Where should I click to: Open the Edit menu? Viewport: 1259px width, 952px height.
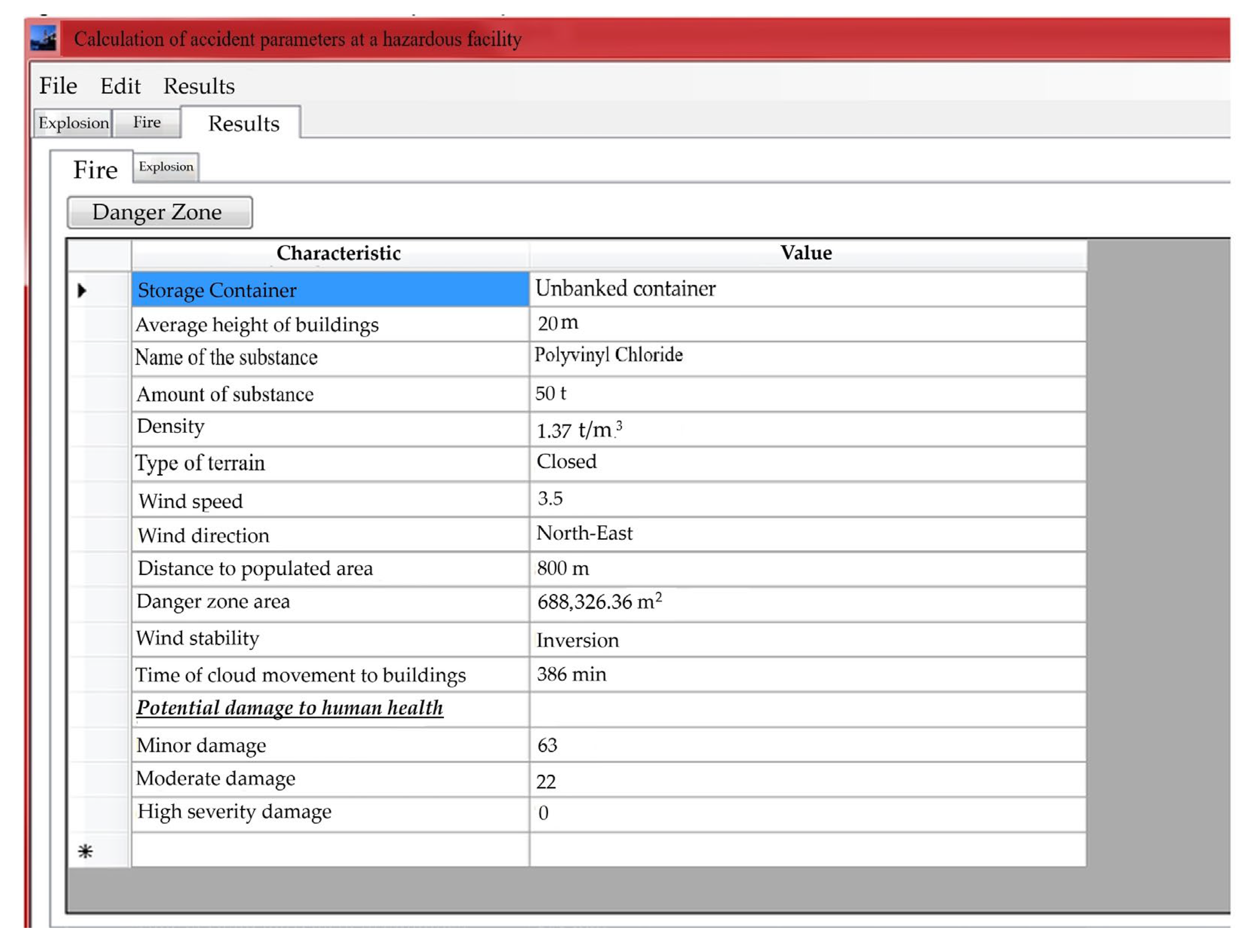(x=120, y=86)
